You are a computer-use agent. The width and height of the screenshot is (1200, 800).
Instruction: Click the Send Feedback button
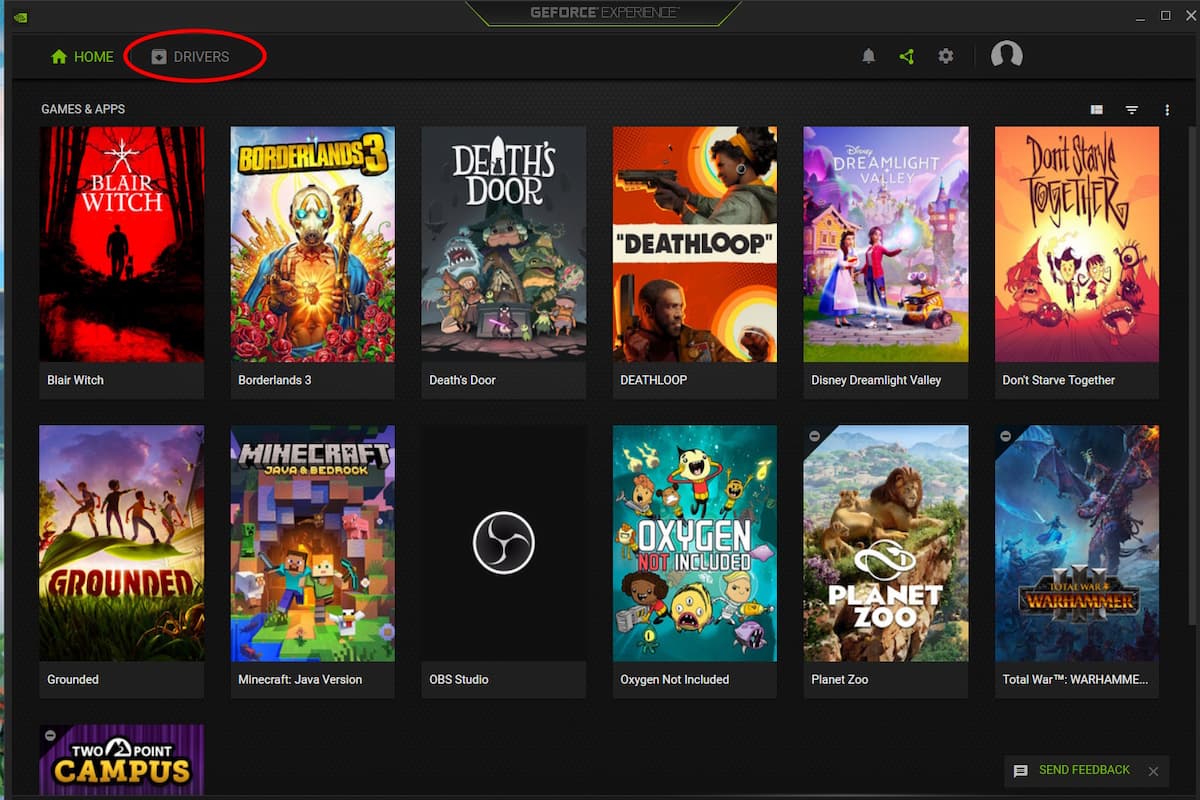[1073, 770]
